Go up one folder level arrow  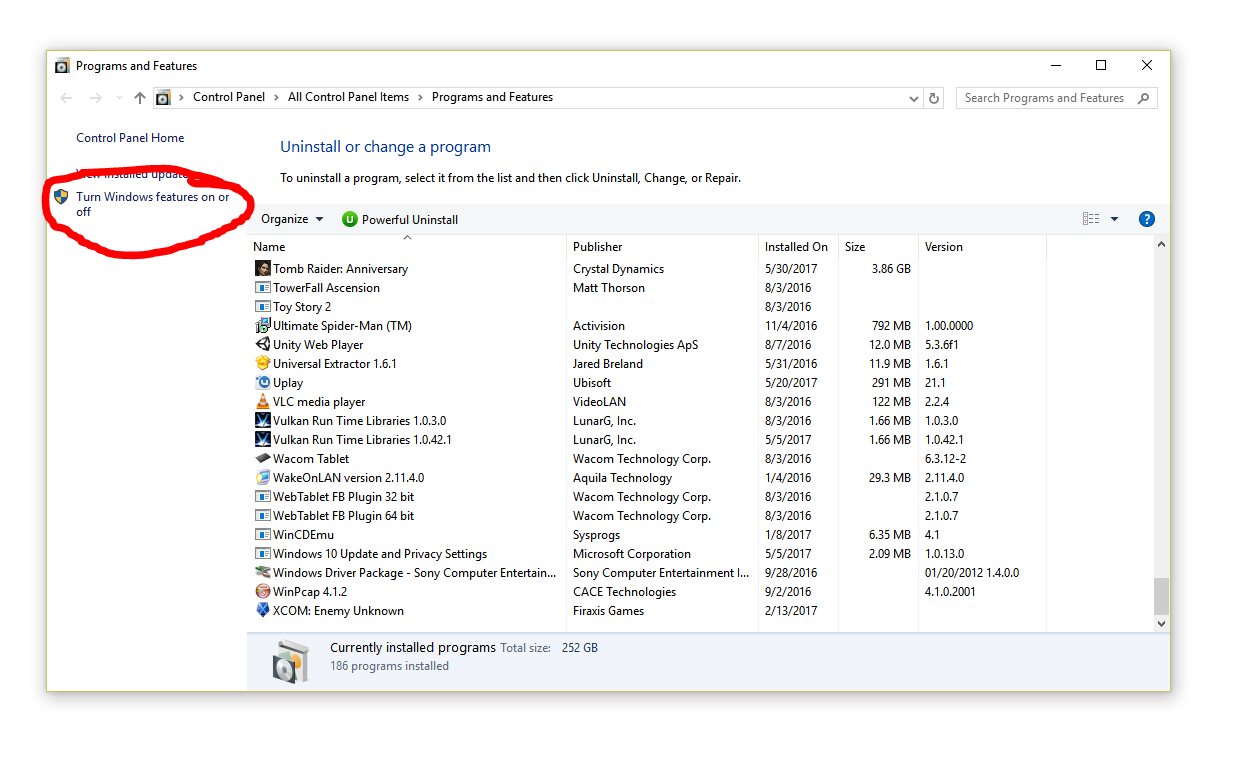click(x=140, y=98)
